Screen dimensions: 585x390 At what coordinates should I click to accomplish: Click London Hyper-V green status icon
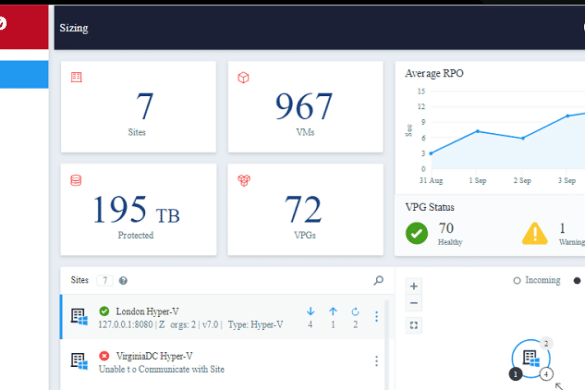tap(104, 311)
